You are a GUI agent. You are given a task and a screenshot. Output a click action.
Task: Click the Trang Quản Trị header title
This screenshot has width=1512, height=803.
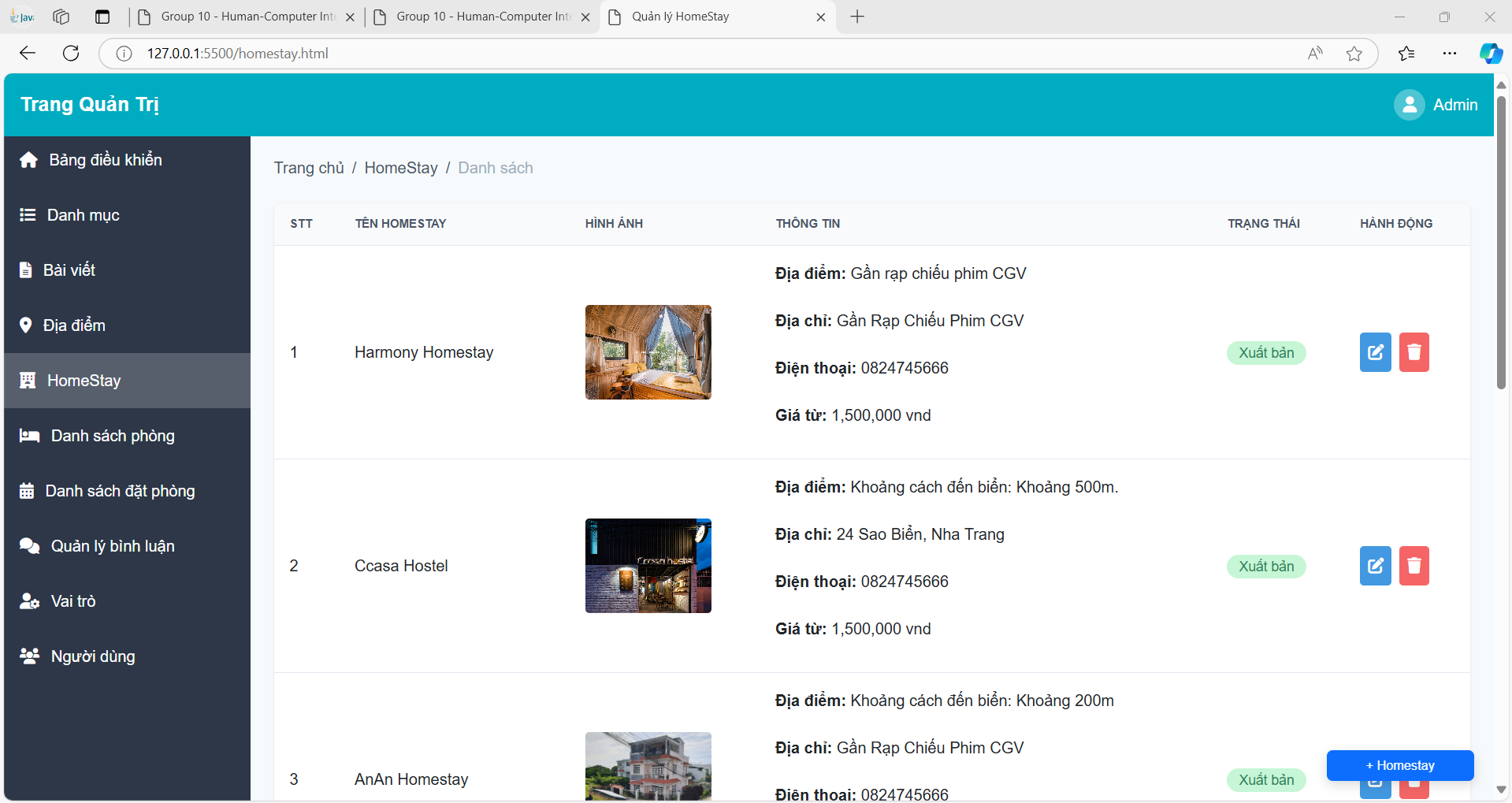click(90, 105)
